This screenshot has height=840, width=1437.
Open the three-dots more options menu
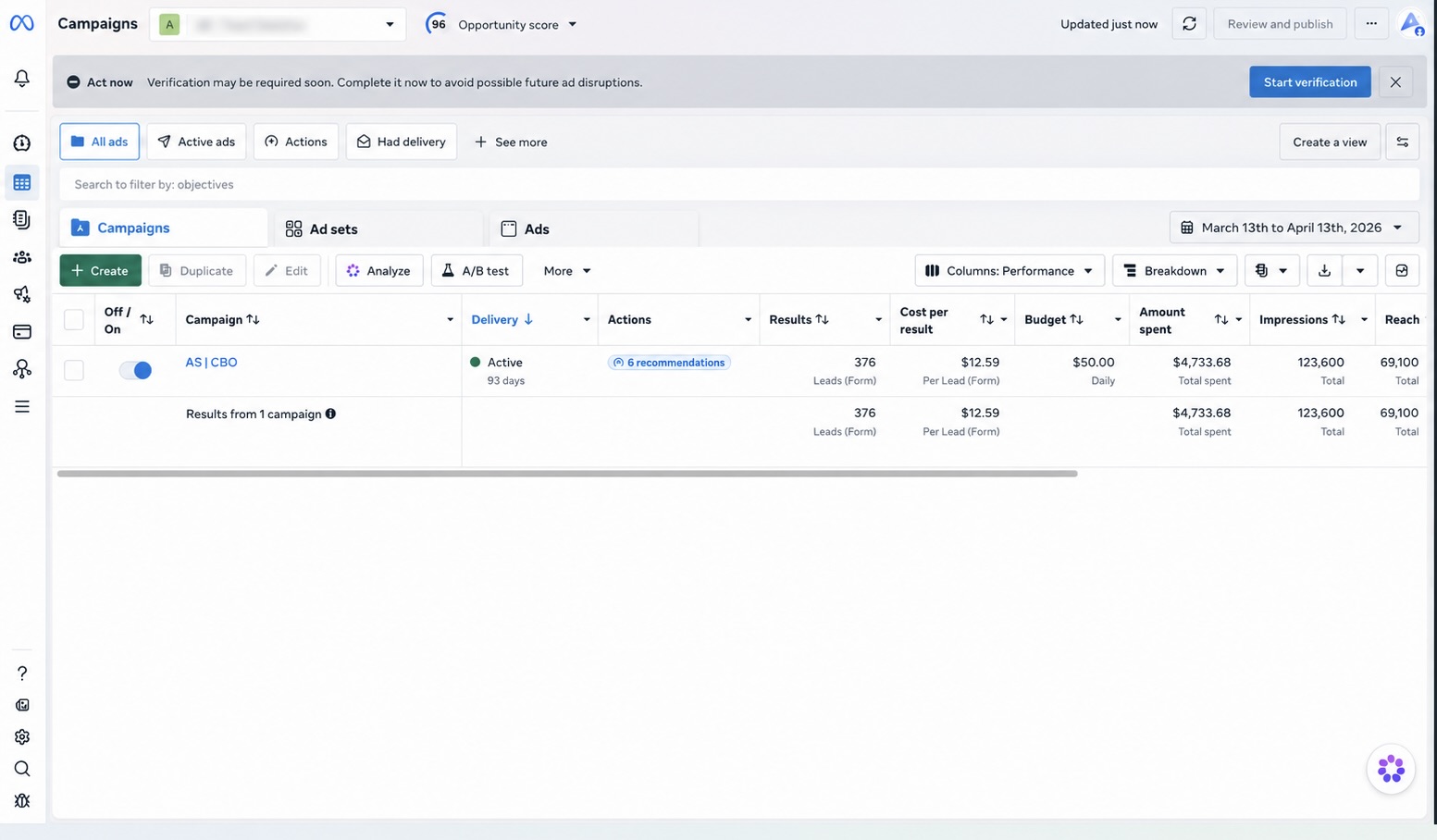pyautogui.click(x=1371, y=24)
